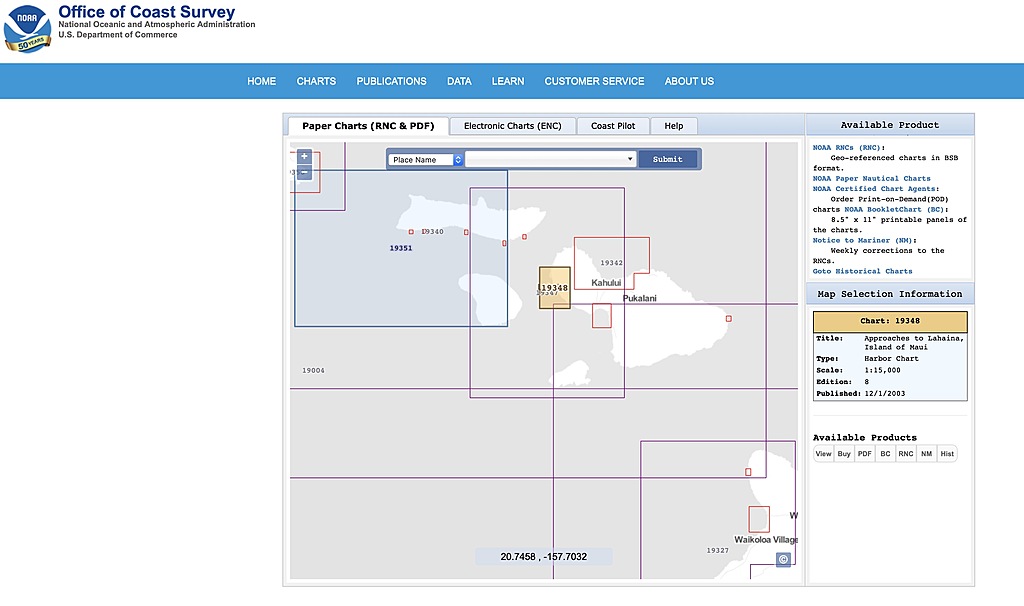Switch to Paper Charts (RNC & PDF) tab
This screenshot has width=1024, height=606.
(x=368, y=126)
